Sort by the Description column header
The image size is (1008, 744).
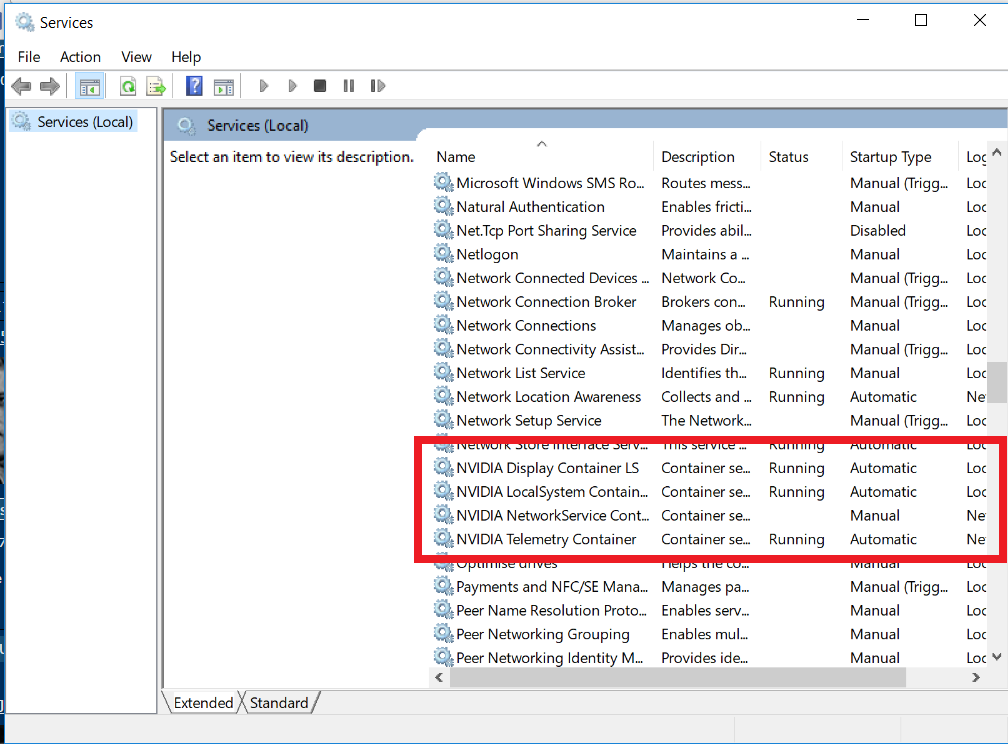[707, 157]
